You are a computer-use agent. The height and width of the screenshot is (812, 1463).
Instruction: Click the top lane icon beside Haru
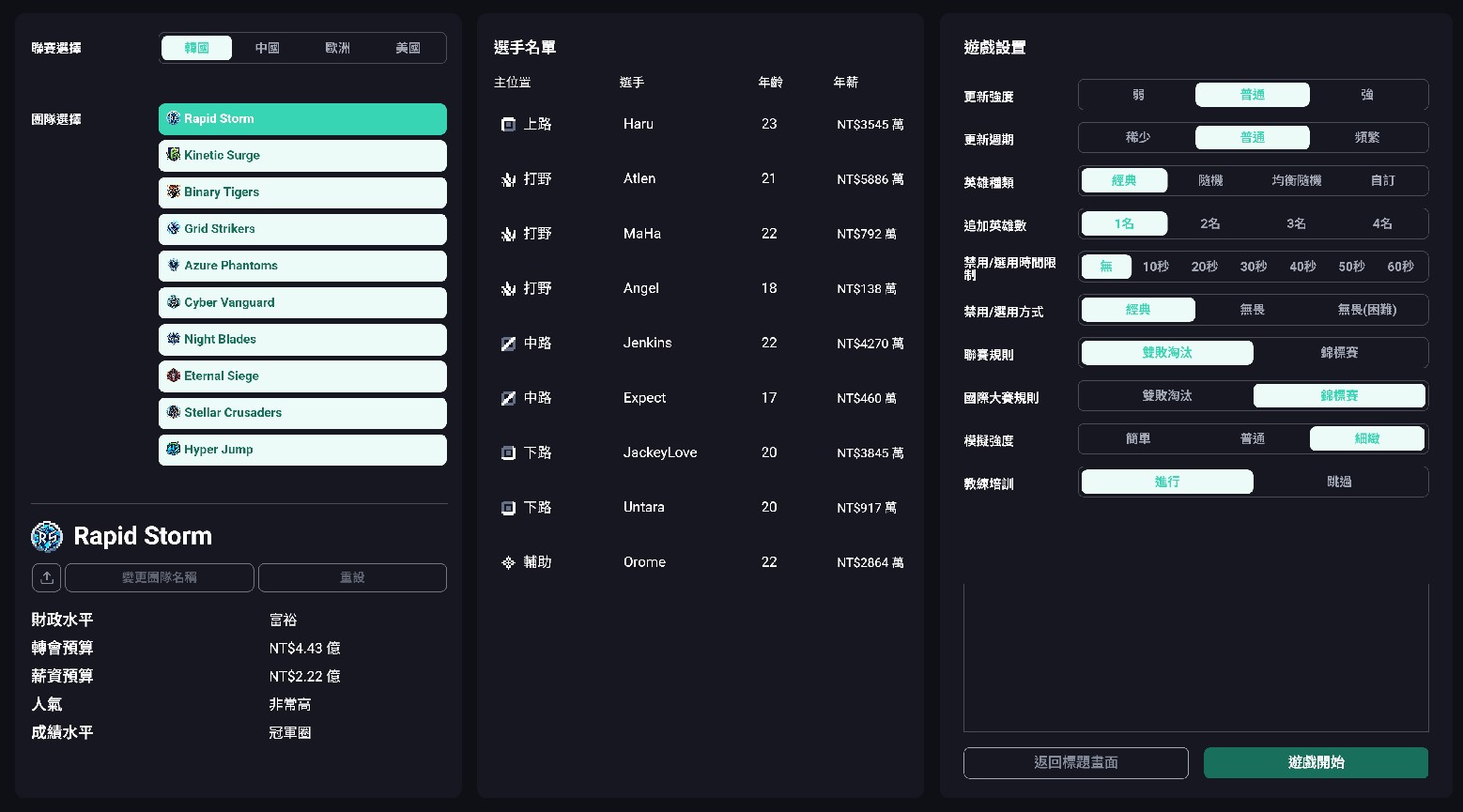(508, 124)
